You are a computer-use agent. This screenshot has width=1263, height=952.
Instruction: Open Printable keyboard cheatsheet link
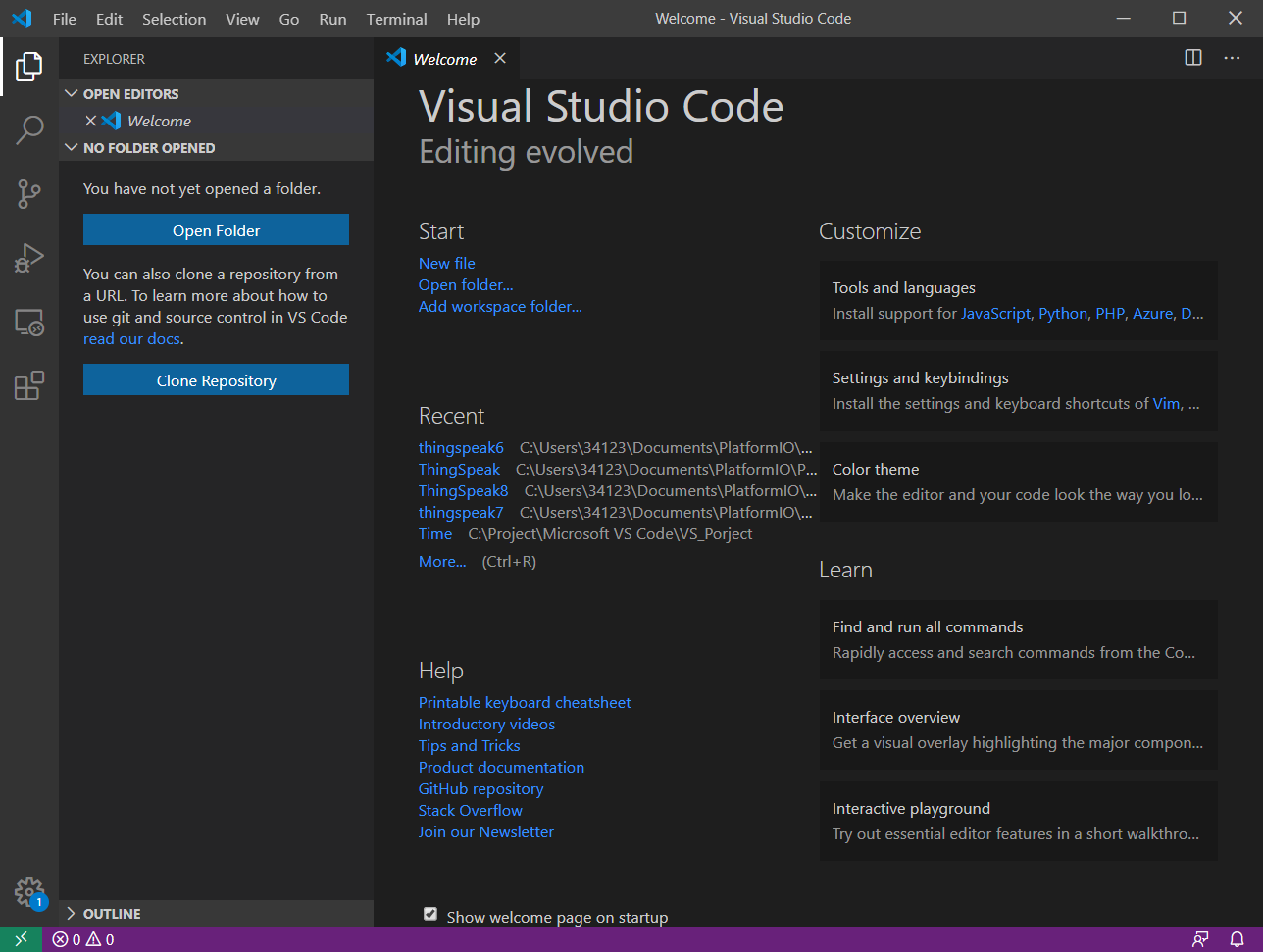click(525, 702)
